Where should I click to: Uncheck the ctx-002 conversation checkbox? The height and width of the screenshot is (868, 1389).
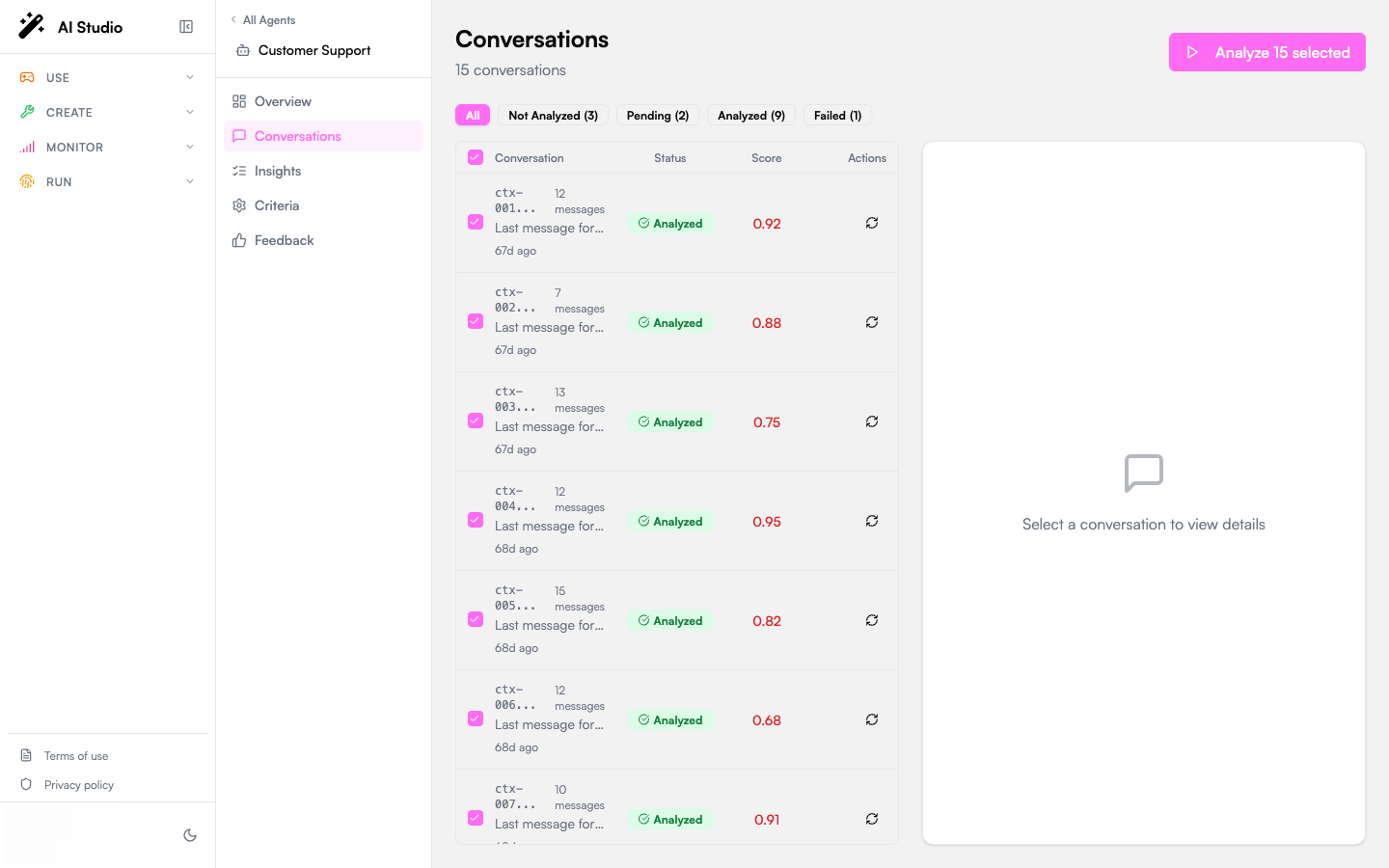(476, 321)
